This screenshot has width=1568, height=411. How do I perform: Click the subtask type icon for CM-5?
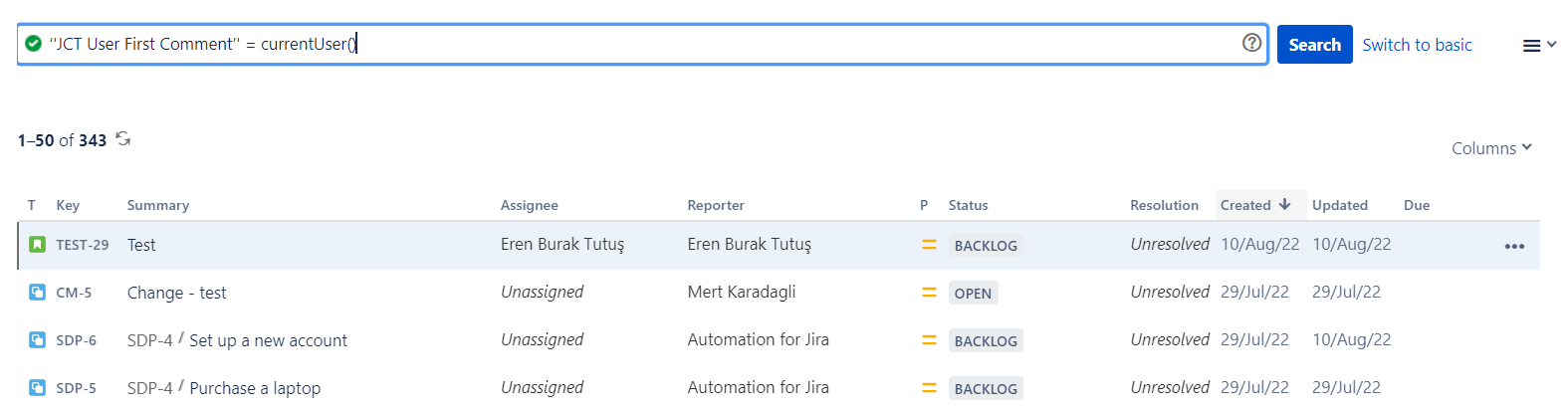37,293
